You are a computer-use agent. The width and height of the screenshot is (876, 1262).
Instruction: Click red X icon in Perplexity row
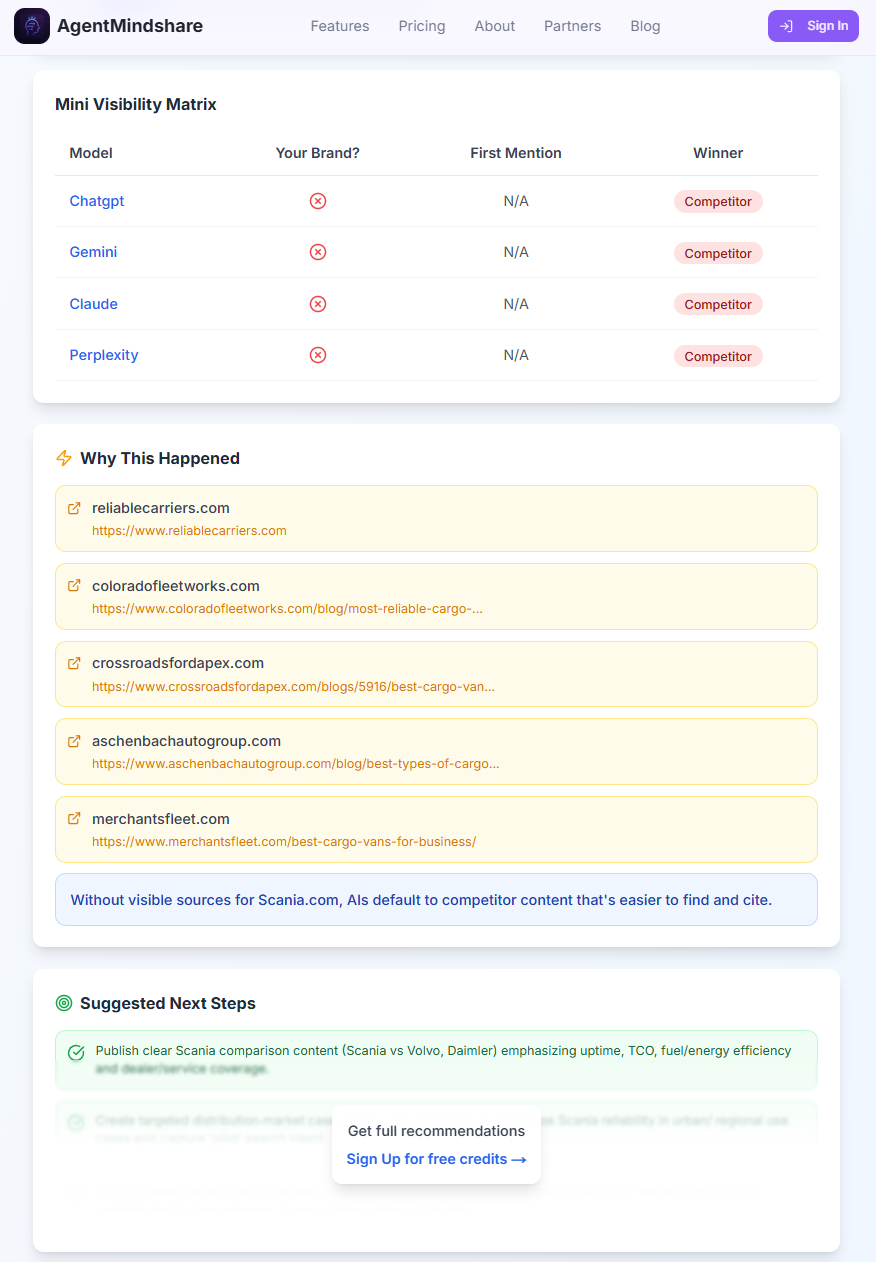318,355
